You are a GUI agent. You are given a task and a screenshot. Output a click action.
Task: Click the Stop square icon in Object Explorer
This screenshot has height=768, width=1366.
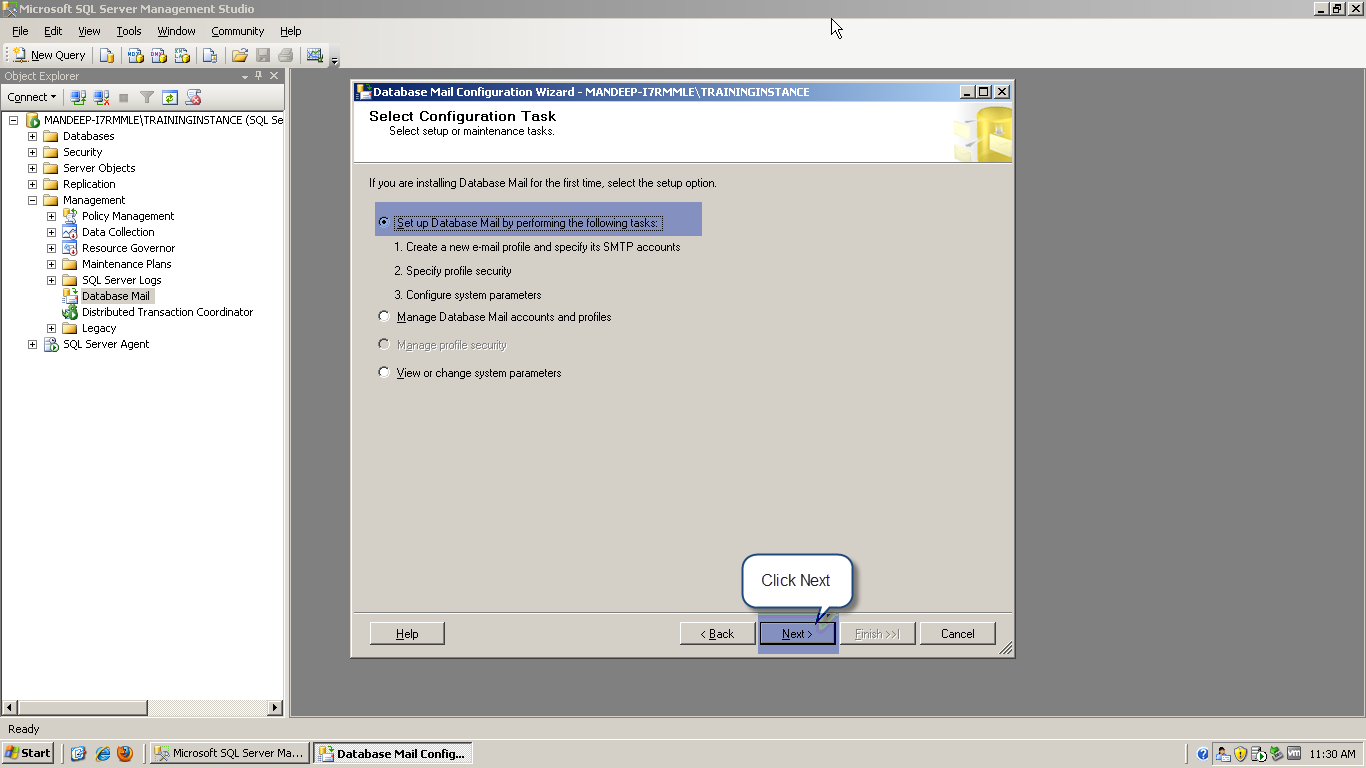pos(124,97)
